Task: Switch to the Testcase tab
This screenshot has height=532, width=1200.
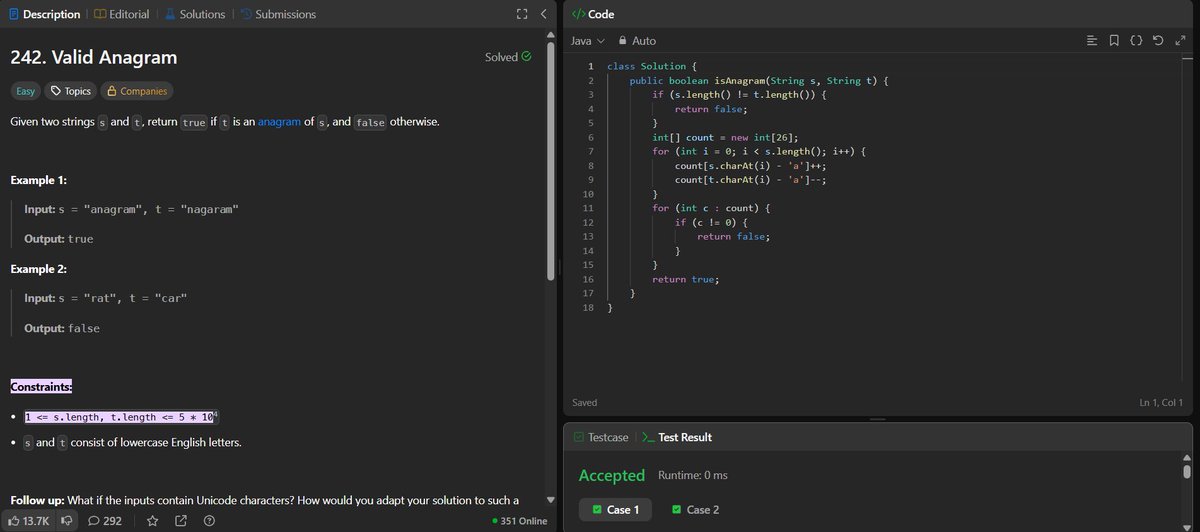Action: (x=601, y=437)
